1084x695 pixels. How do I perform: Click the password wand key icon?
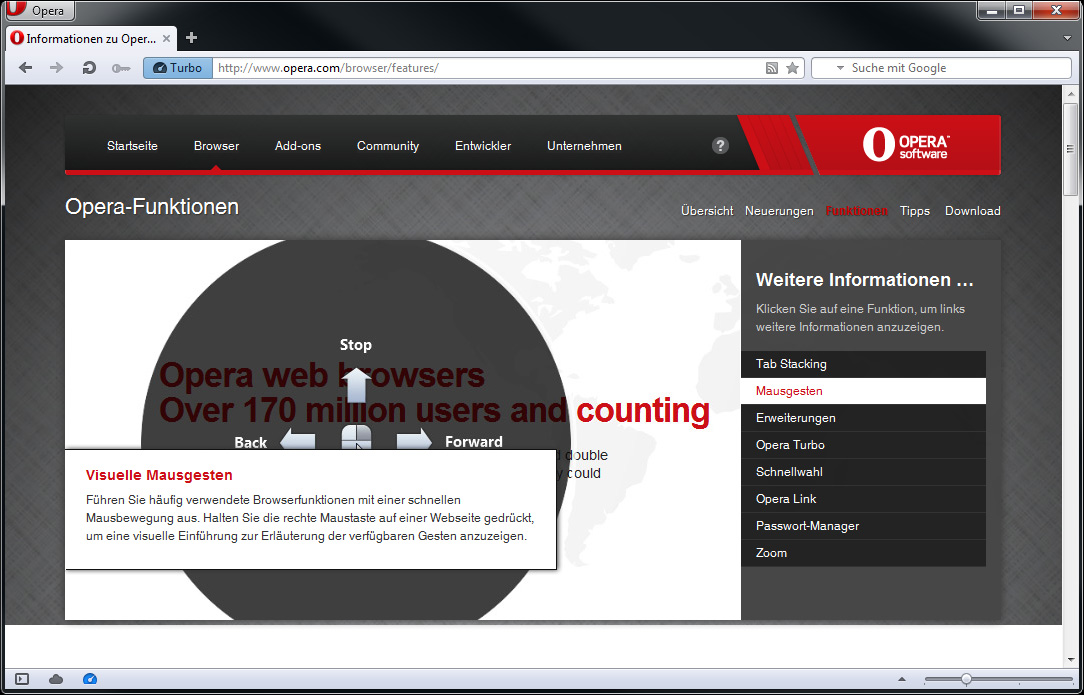click(x=120, y=68)
